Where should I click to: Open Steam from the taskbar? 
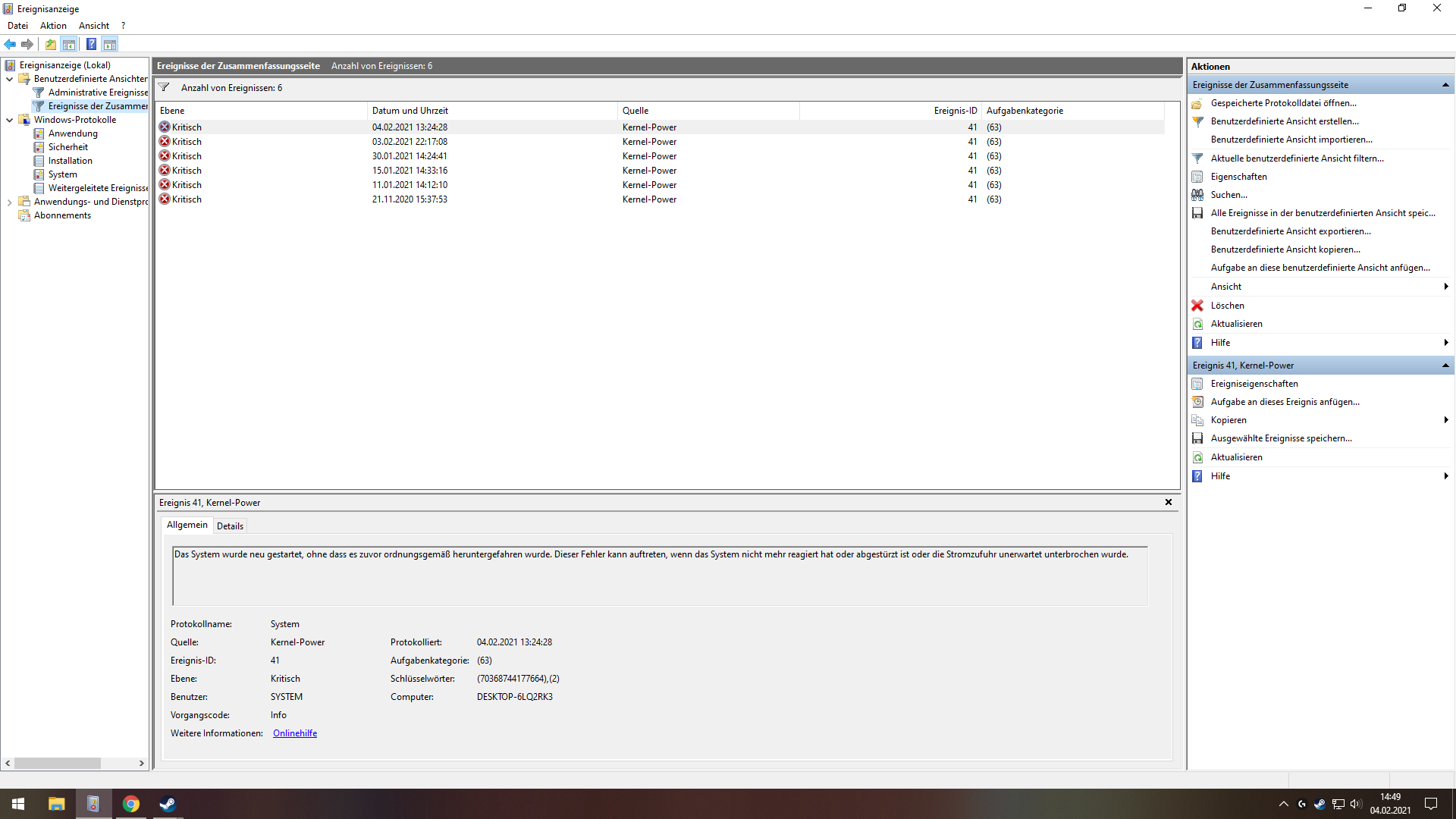[x=168, y=804]
